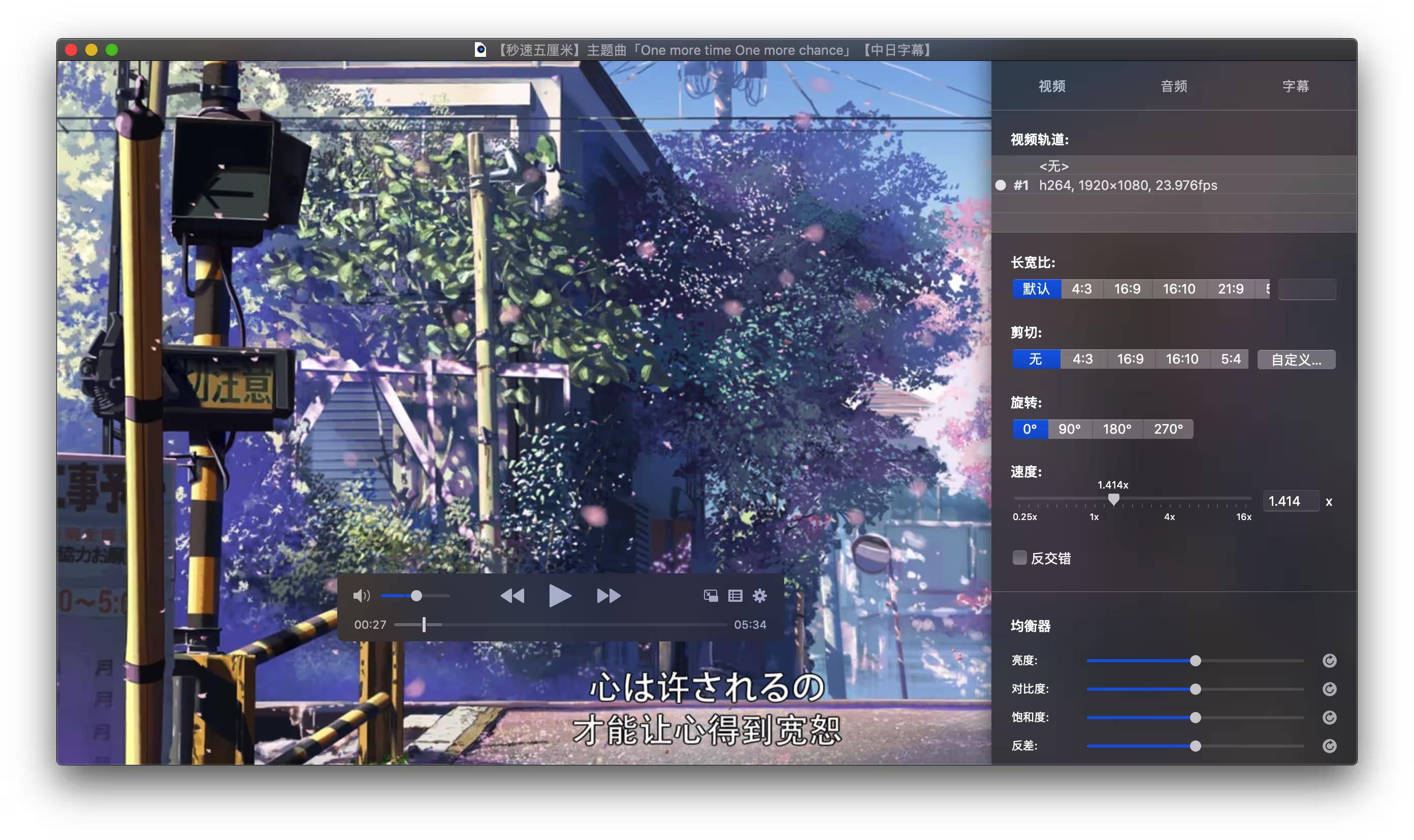Set crop to 16:9
The width and height of the screenshot is (1414, 840).
pos(1130,359)
